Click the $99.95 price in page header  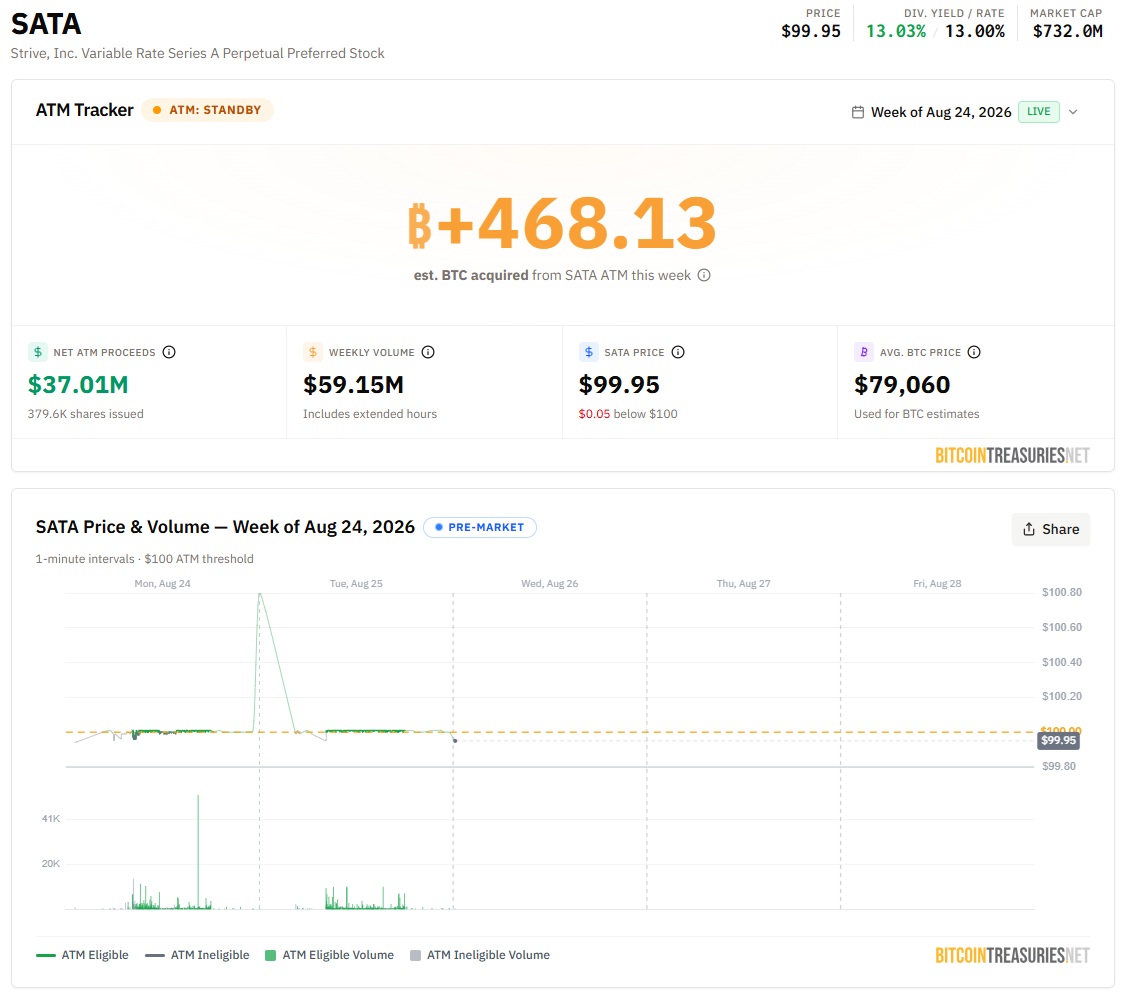(811, 31)
